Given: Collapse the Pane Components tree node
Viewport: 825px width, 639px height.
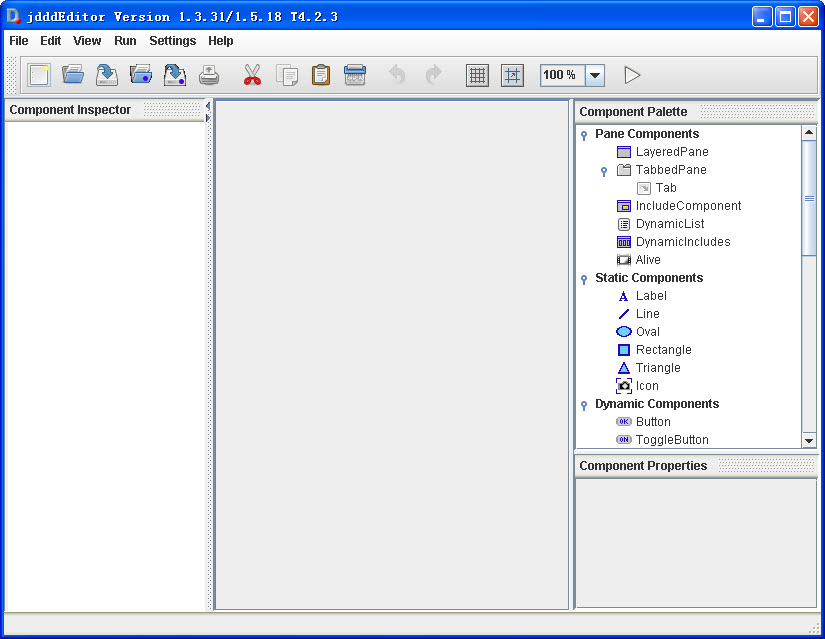Looking at the screenshot, I should pos(584,135).
